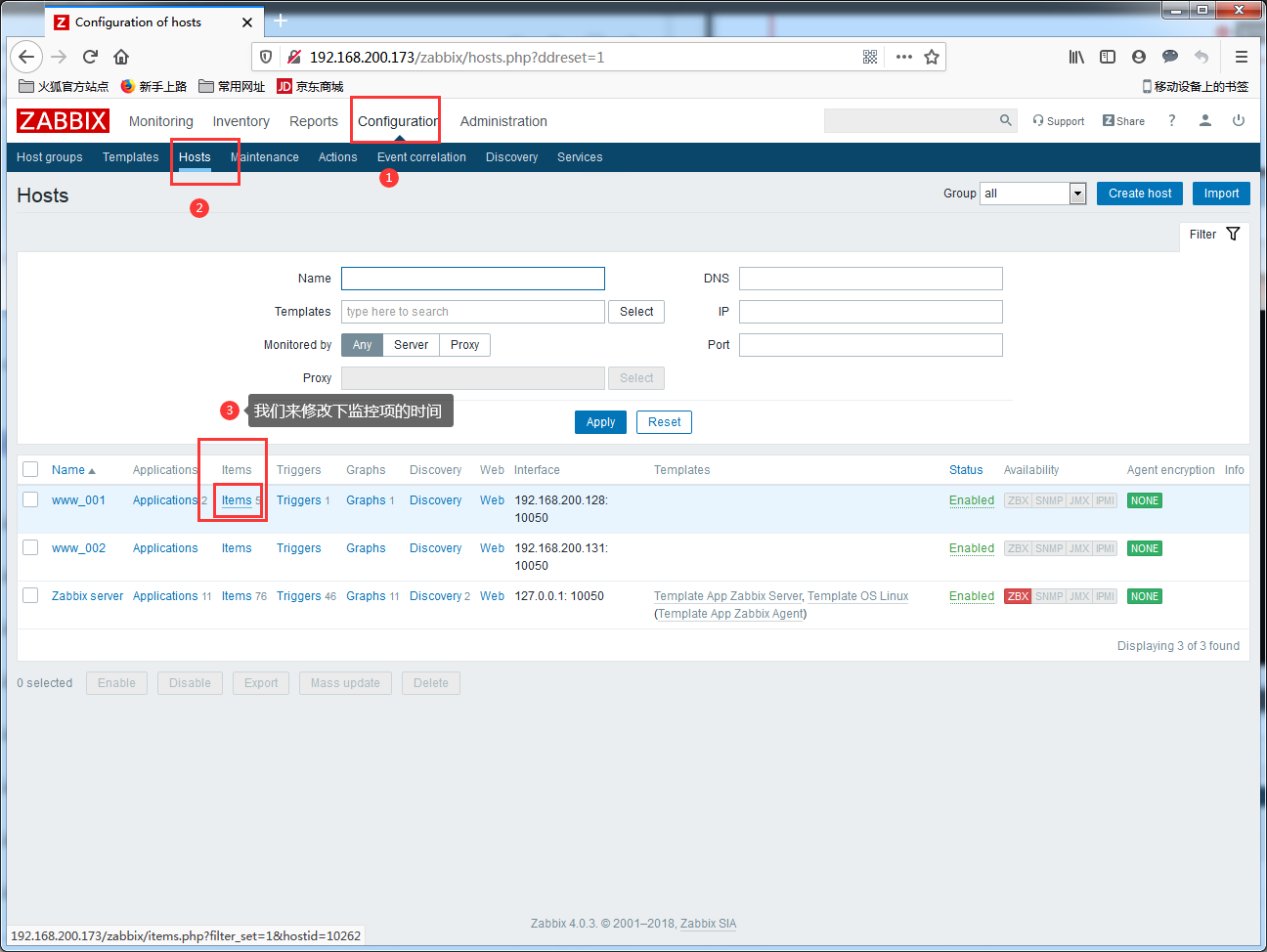
Task: Open the Firefox library icon
Action: click(1076, 57)
